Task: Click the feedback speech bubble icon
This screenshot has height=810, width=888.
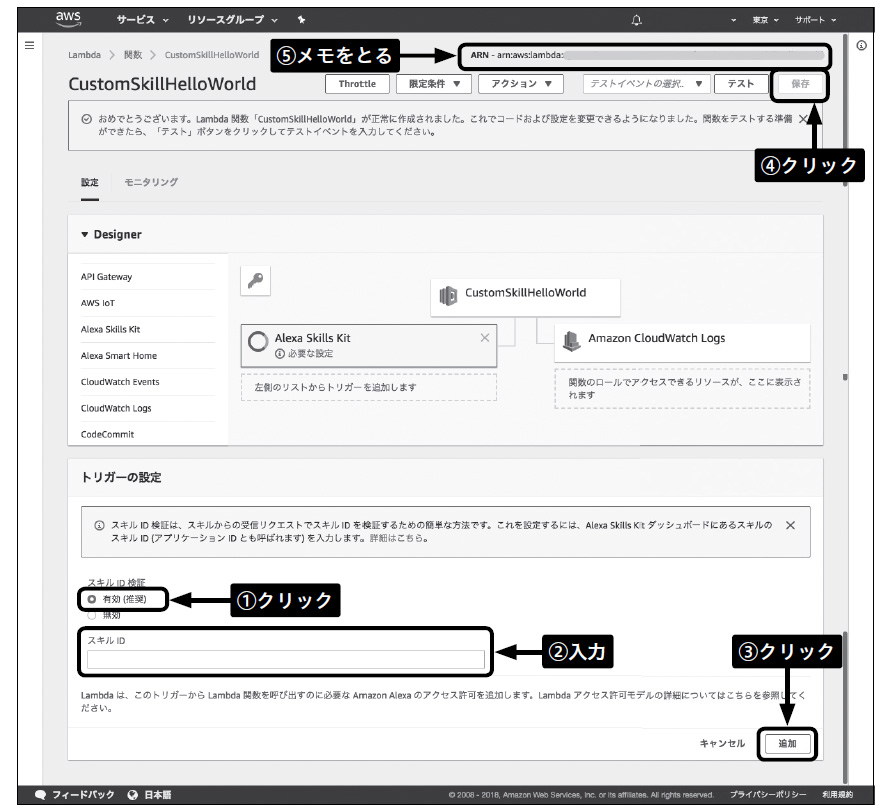Action: click(41, 795)
